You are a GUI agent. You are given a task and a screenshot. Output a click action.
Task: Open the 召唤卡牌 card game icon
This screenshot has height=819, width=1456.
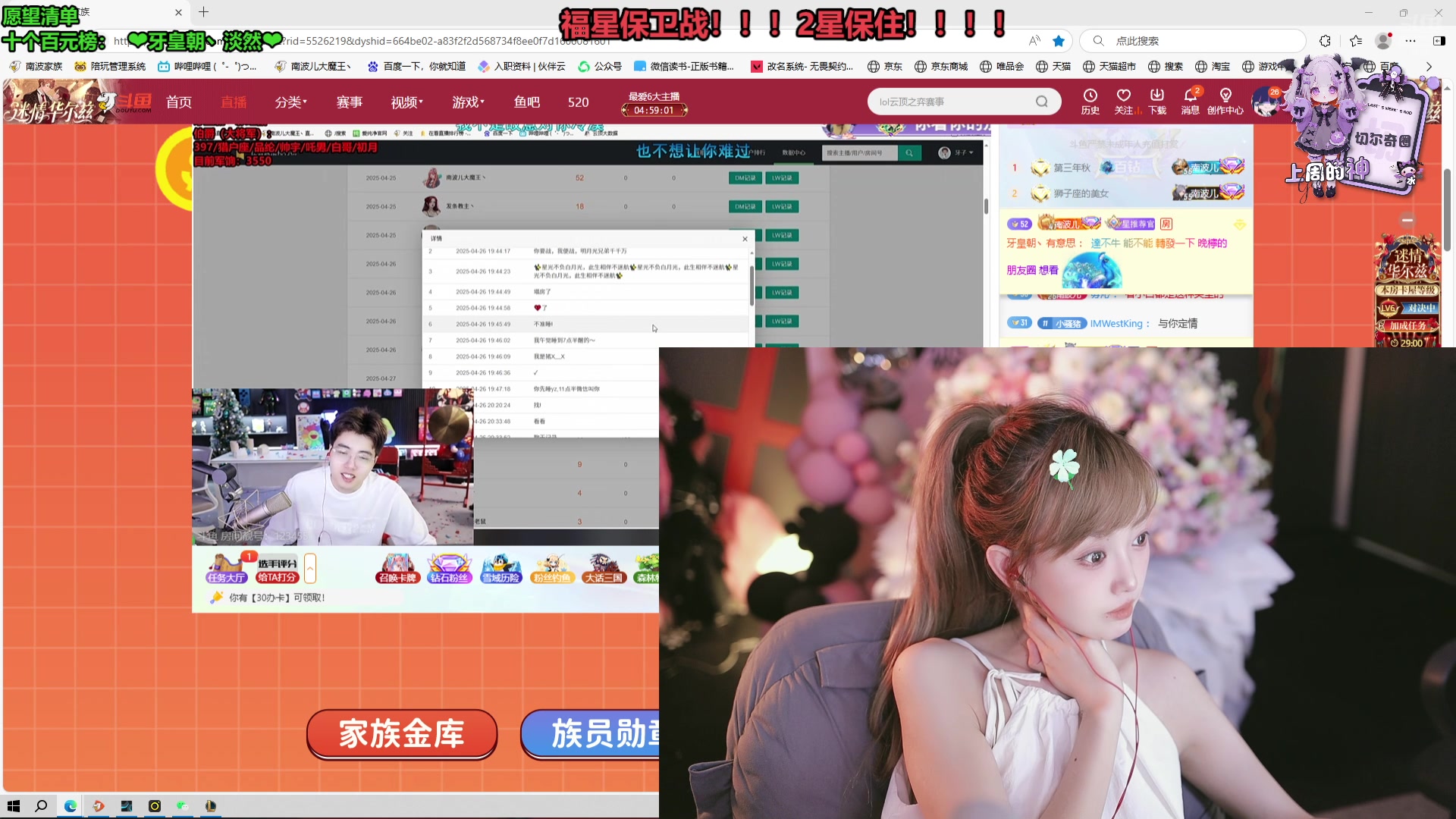(397, 569)
